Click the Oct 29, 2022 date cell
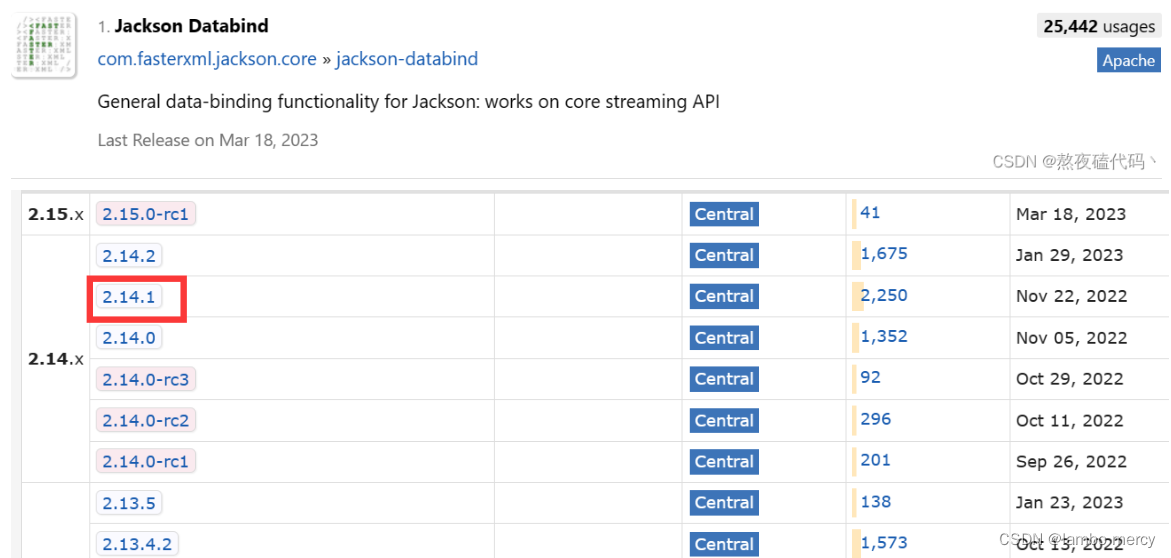 click(x=1069, y=379)
